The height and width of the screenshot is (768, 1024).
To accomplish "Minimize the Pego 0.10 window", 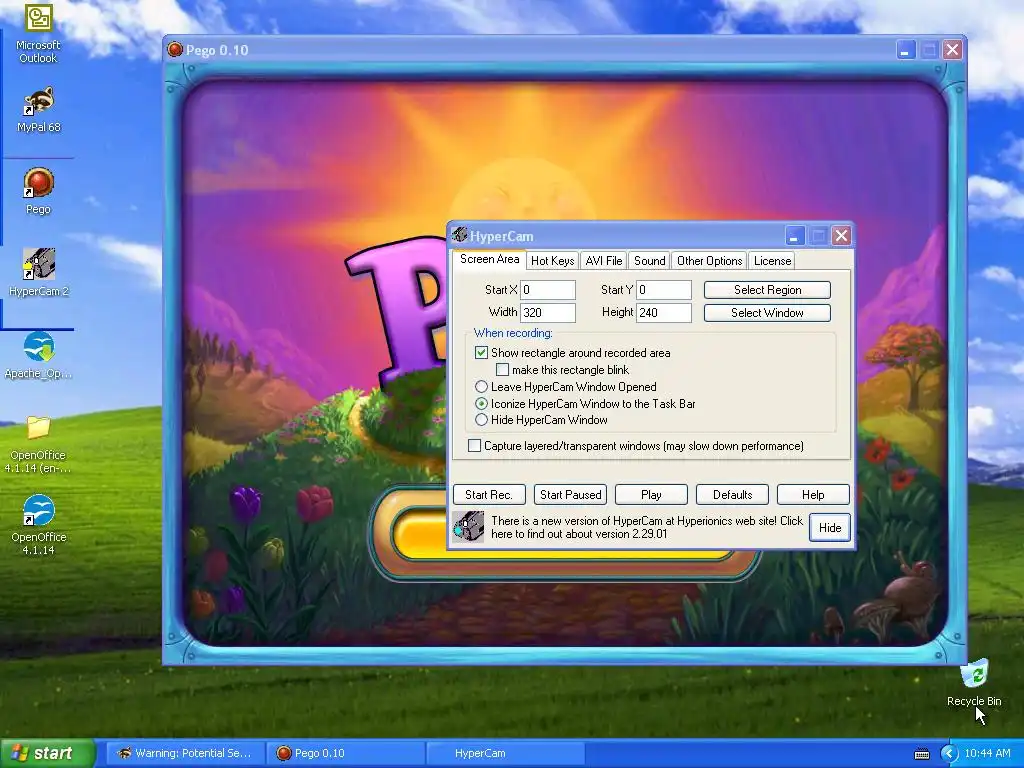I will (x=906, y=50).
